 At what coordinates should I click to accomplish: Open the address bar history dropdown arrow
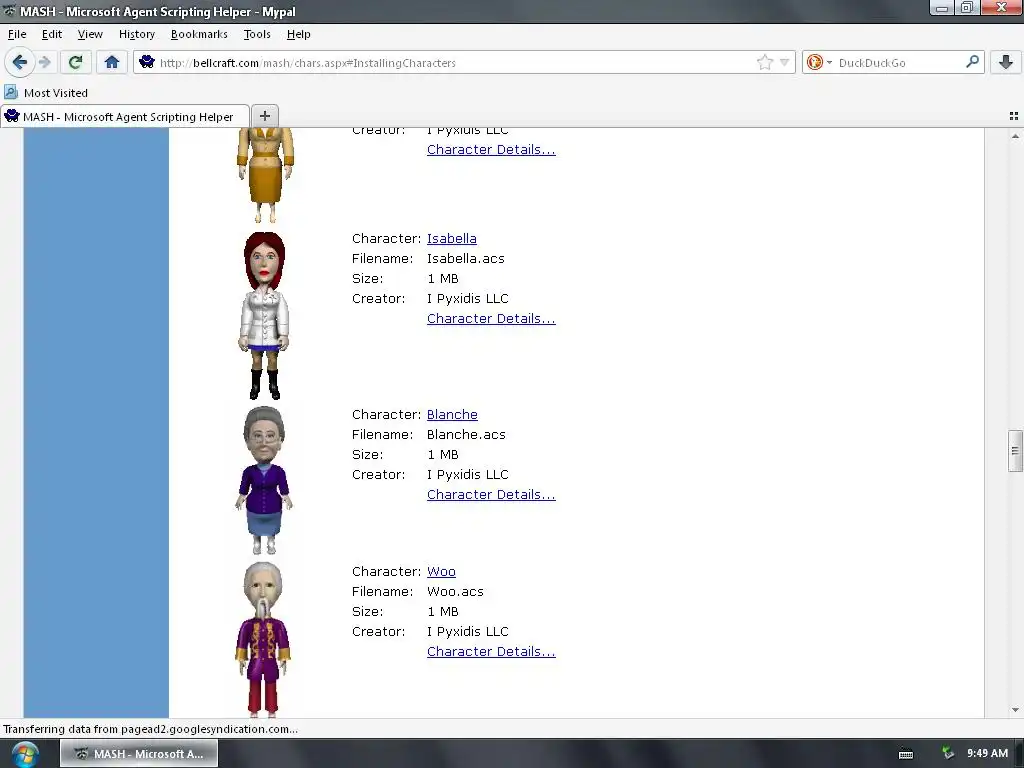coord(784,62)
